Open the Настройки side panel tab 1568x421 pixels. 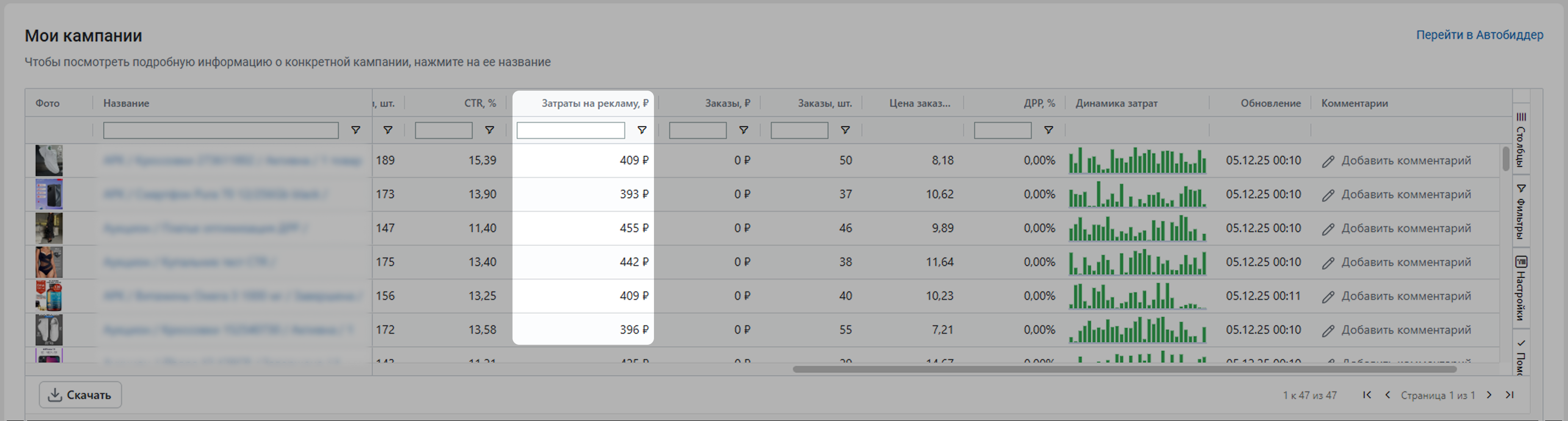[1521, 288]
